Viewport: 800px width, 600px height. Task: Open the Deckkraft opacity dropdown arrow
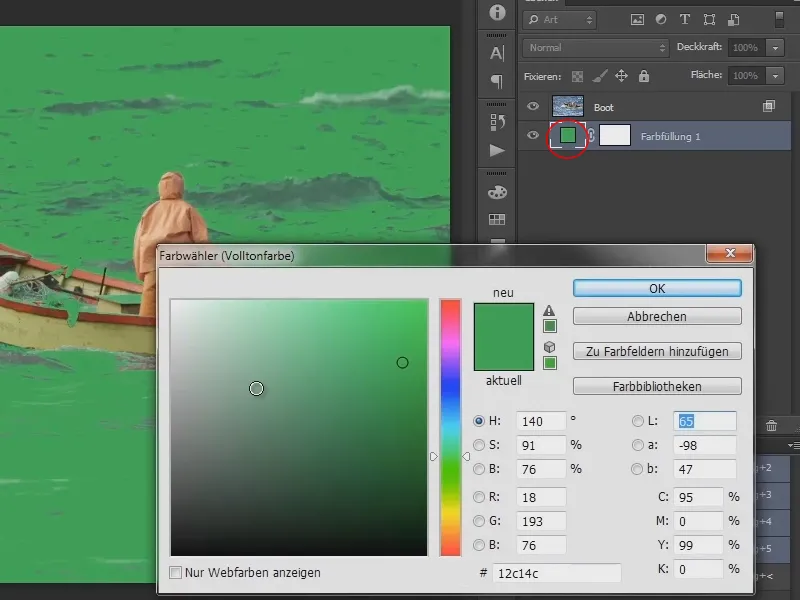pos(776,47)
